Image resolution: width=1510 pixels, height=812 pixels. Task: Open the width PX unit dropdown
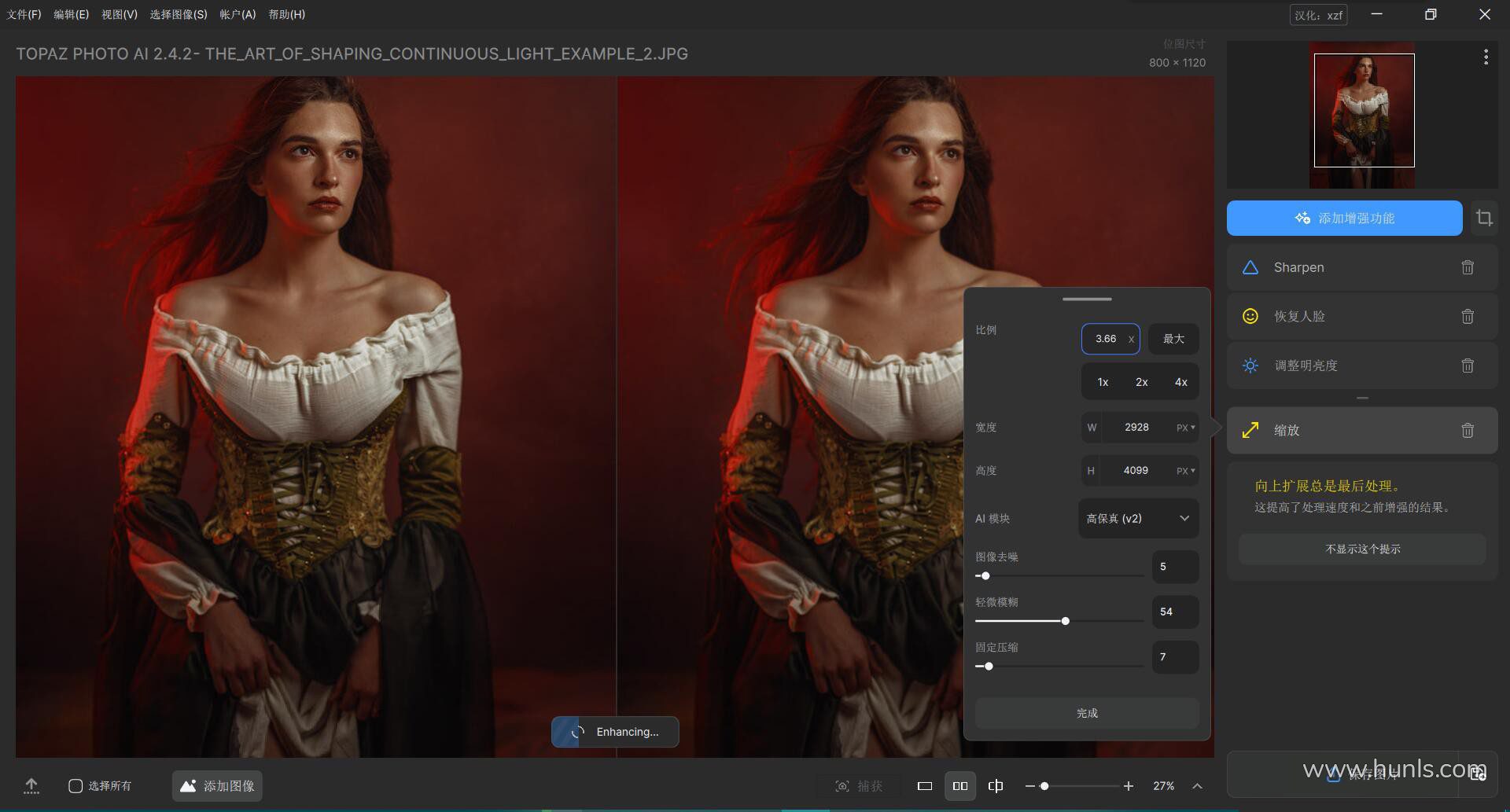pos(1186,428)
